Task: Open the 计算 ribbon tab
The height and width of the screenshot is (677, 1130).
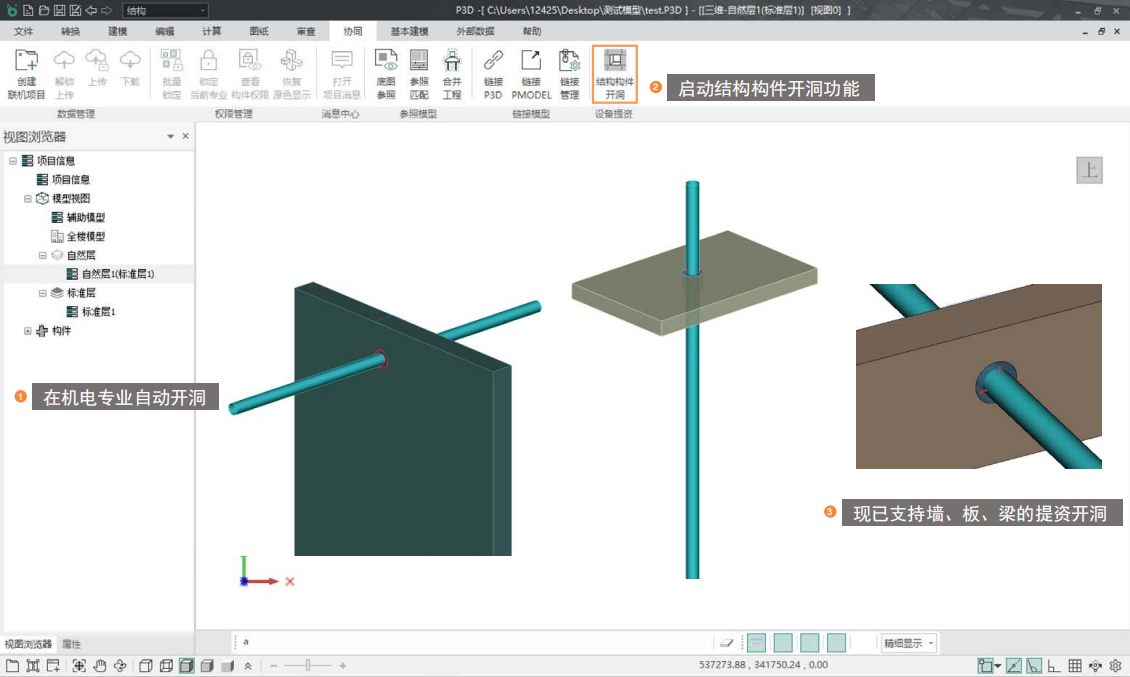Action: coord(211,32)
